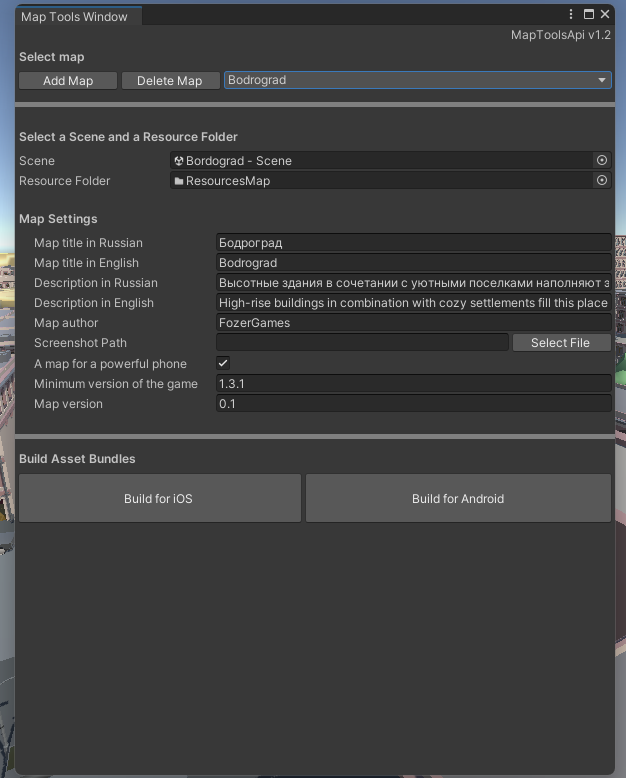Click Build for iOS

[x=160, y=498]
